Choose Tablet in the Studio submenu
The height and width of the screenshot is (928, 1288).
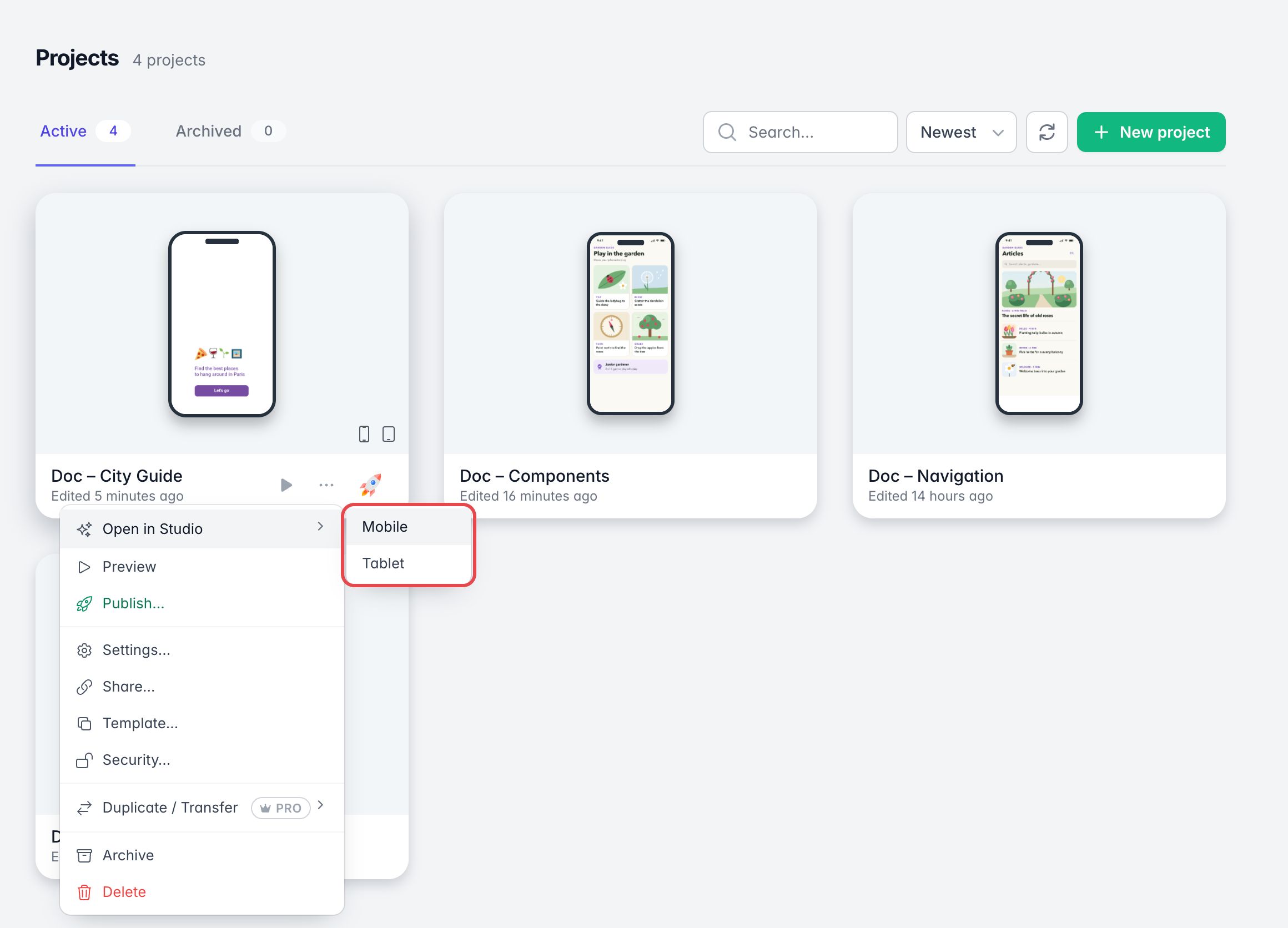[408, 563]
